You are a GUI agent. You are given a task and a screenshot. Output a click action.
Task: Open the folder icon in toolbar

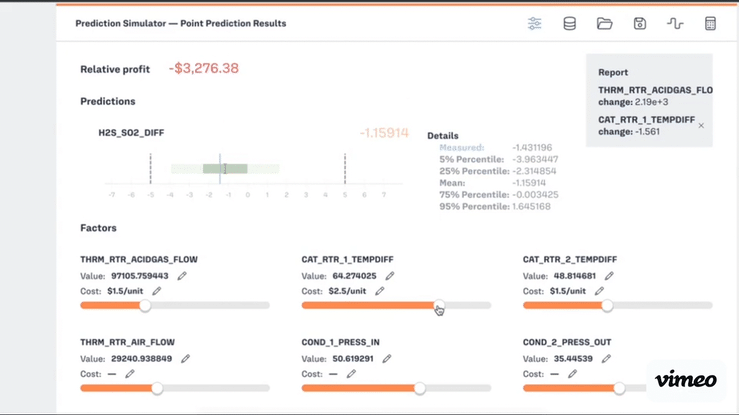click(x=605, y=24)
